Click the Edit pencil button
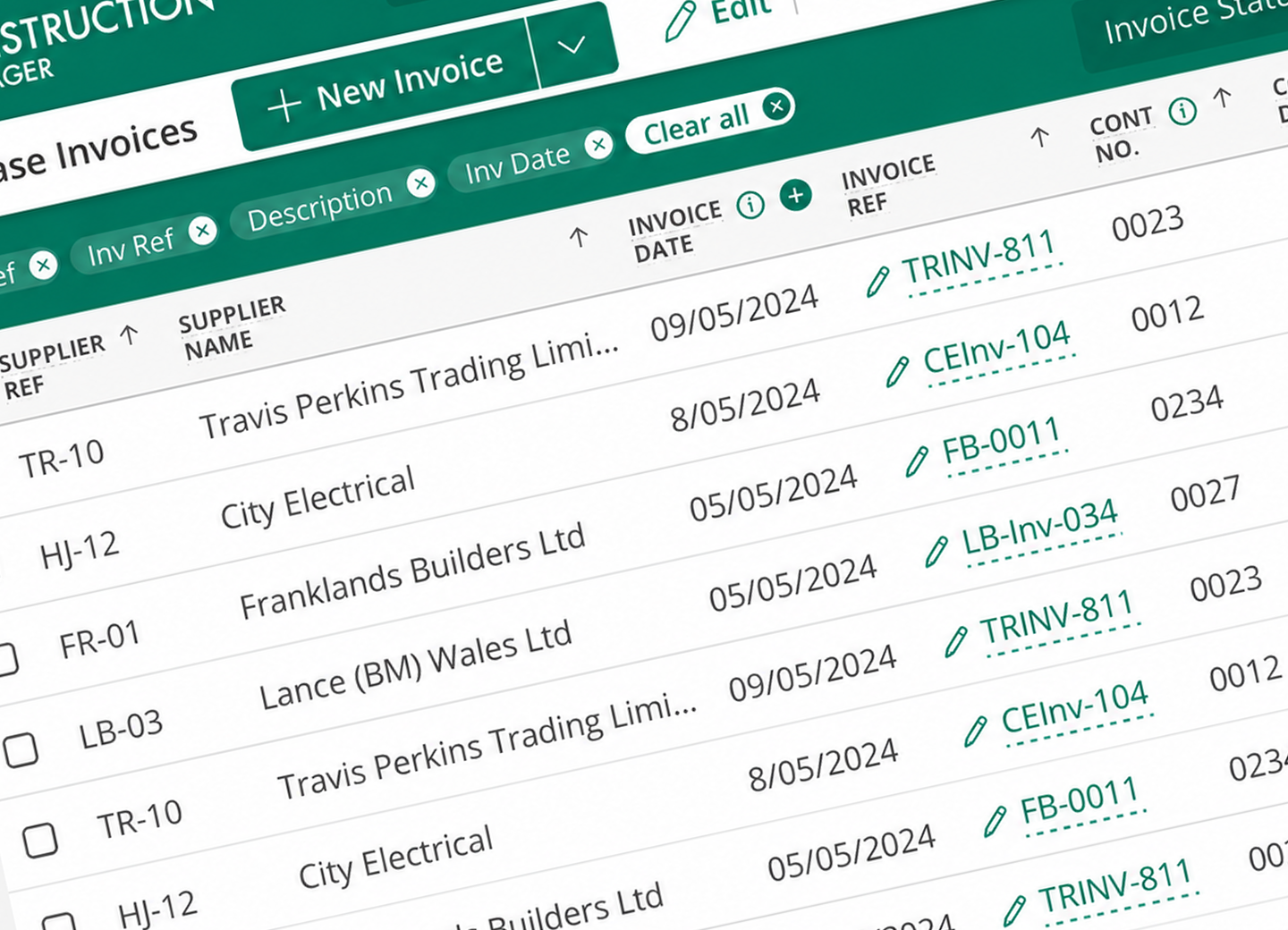Image resolution: width=1288 pixels, height=930 pixels. click(718, 16)
